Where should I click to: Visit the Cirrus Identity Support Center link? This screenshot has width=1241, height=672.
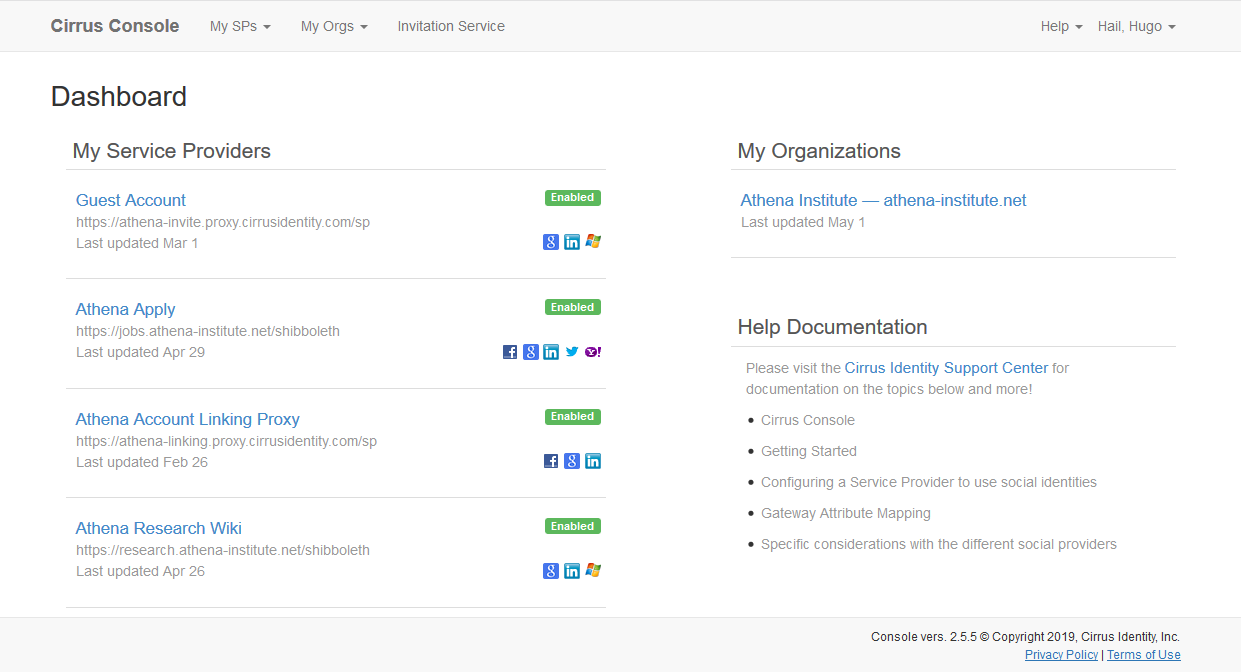tap(946, 367)
